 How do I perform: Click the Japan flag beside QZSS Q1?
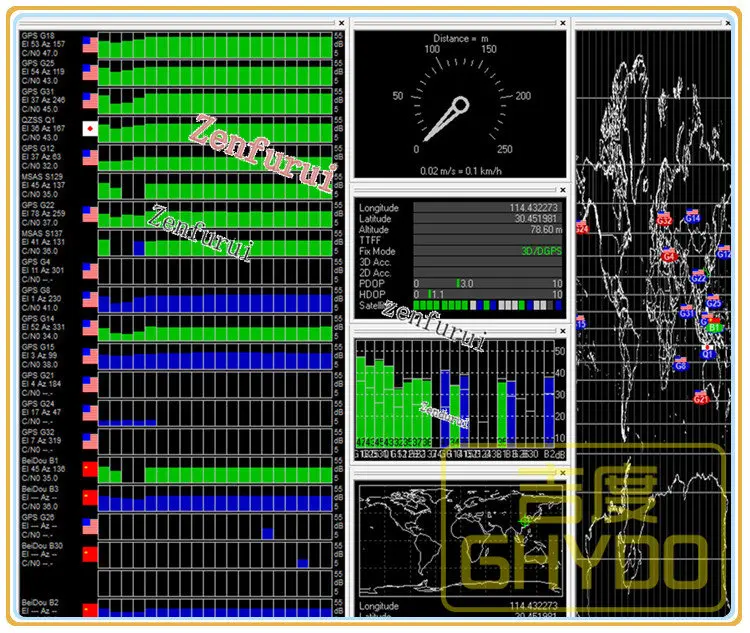[x=90, y=129]
